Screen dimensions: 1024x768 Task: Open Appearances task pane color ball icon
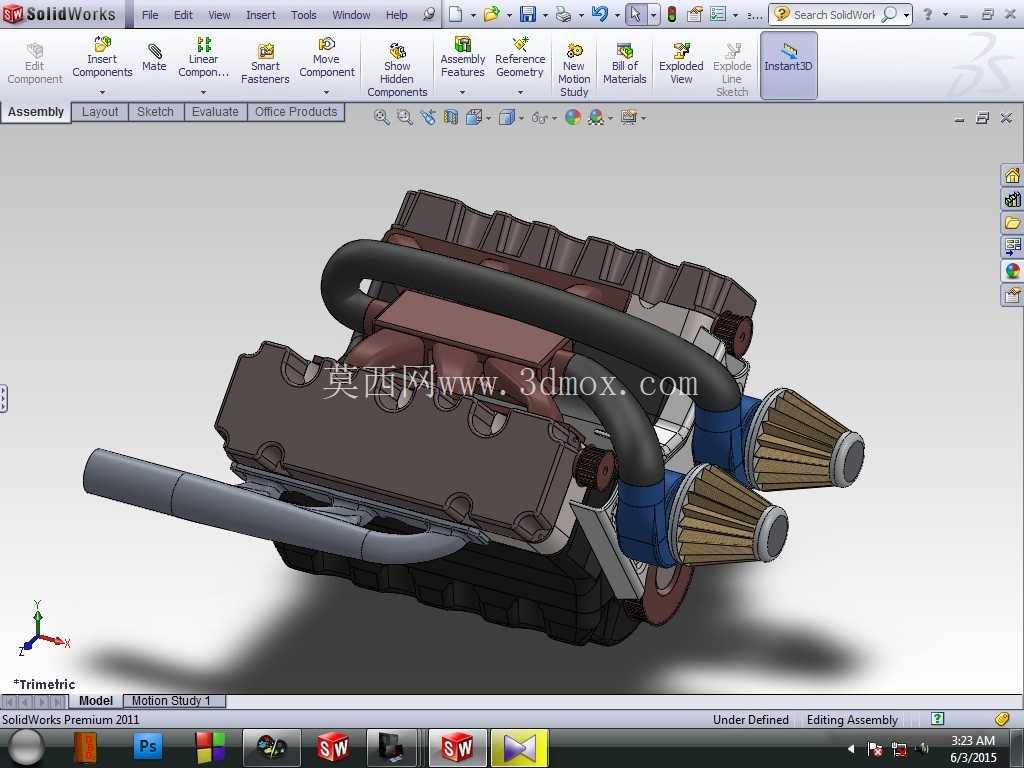point(1012,270)
